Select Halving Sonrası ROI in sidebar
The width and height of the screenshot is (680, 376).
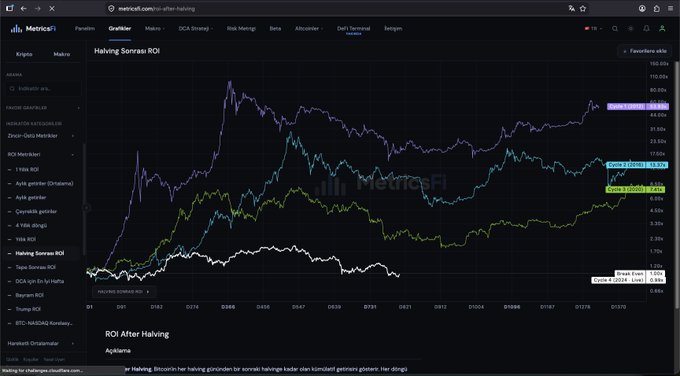pyautogui.click(x=39, y=253)
